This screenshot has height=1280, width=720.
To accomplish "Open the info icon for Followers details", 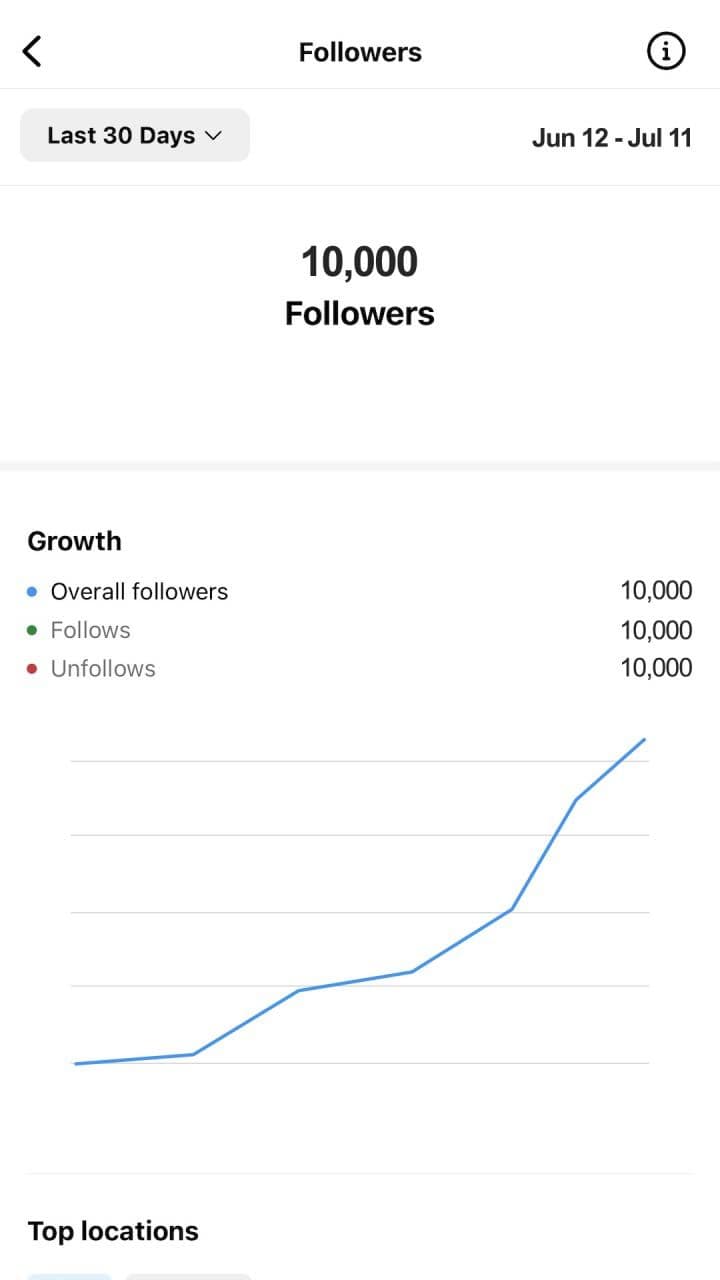I will click(665, 51).
